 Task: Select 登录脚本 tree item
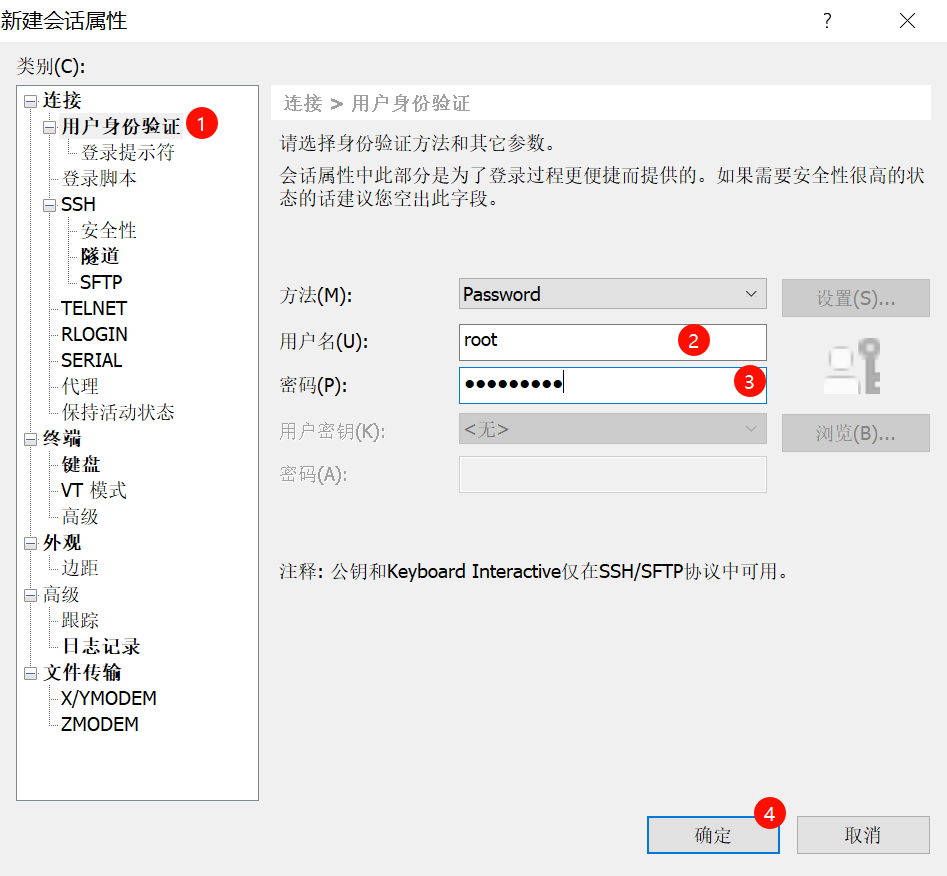tap(99, 178)
